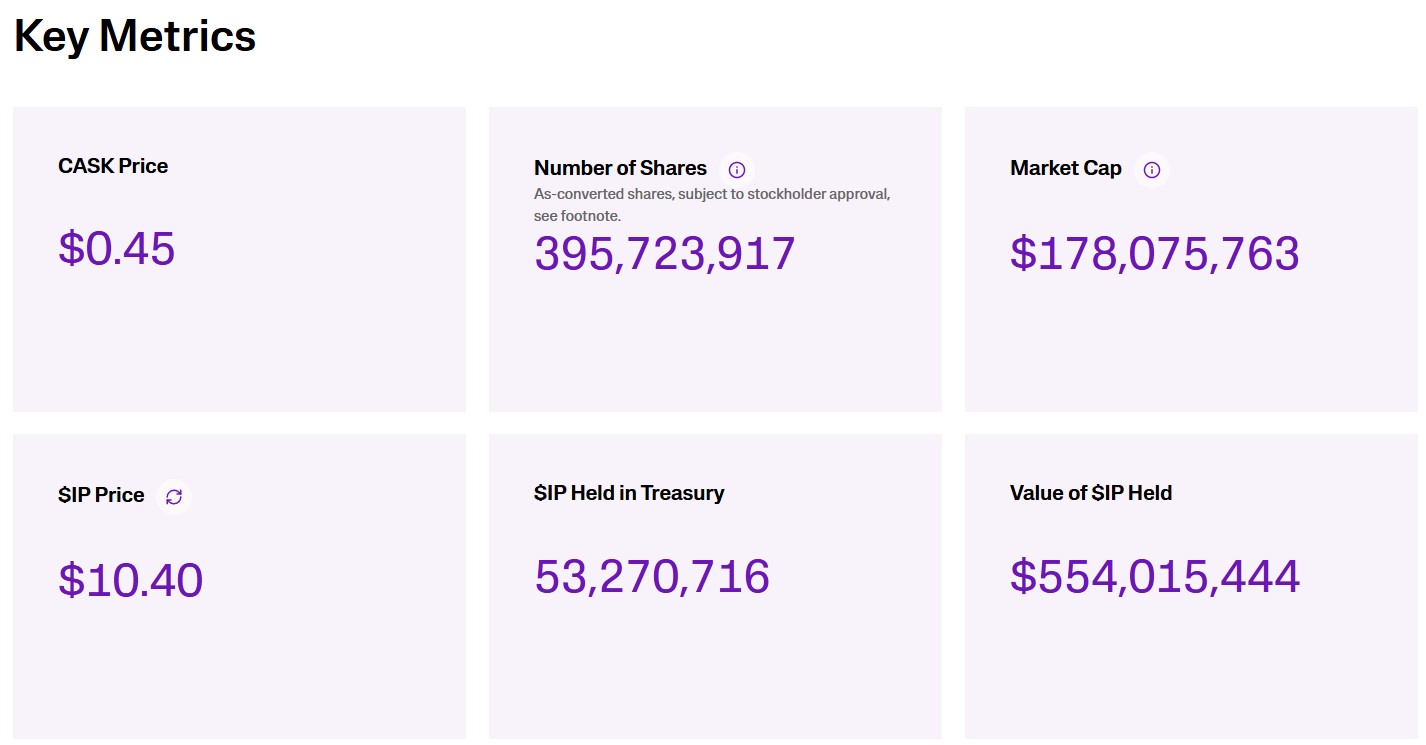The image size is (1426, 745).
Task: Click the As-converted shares note text
Action: tap(711, 194)
